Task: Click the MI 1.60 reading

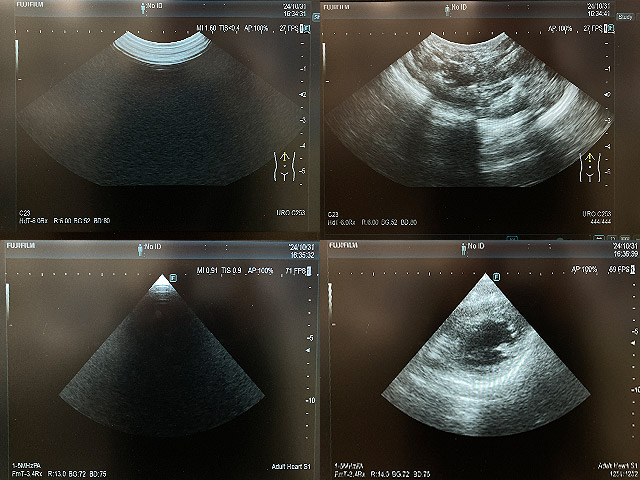Action: pos(206,28)
